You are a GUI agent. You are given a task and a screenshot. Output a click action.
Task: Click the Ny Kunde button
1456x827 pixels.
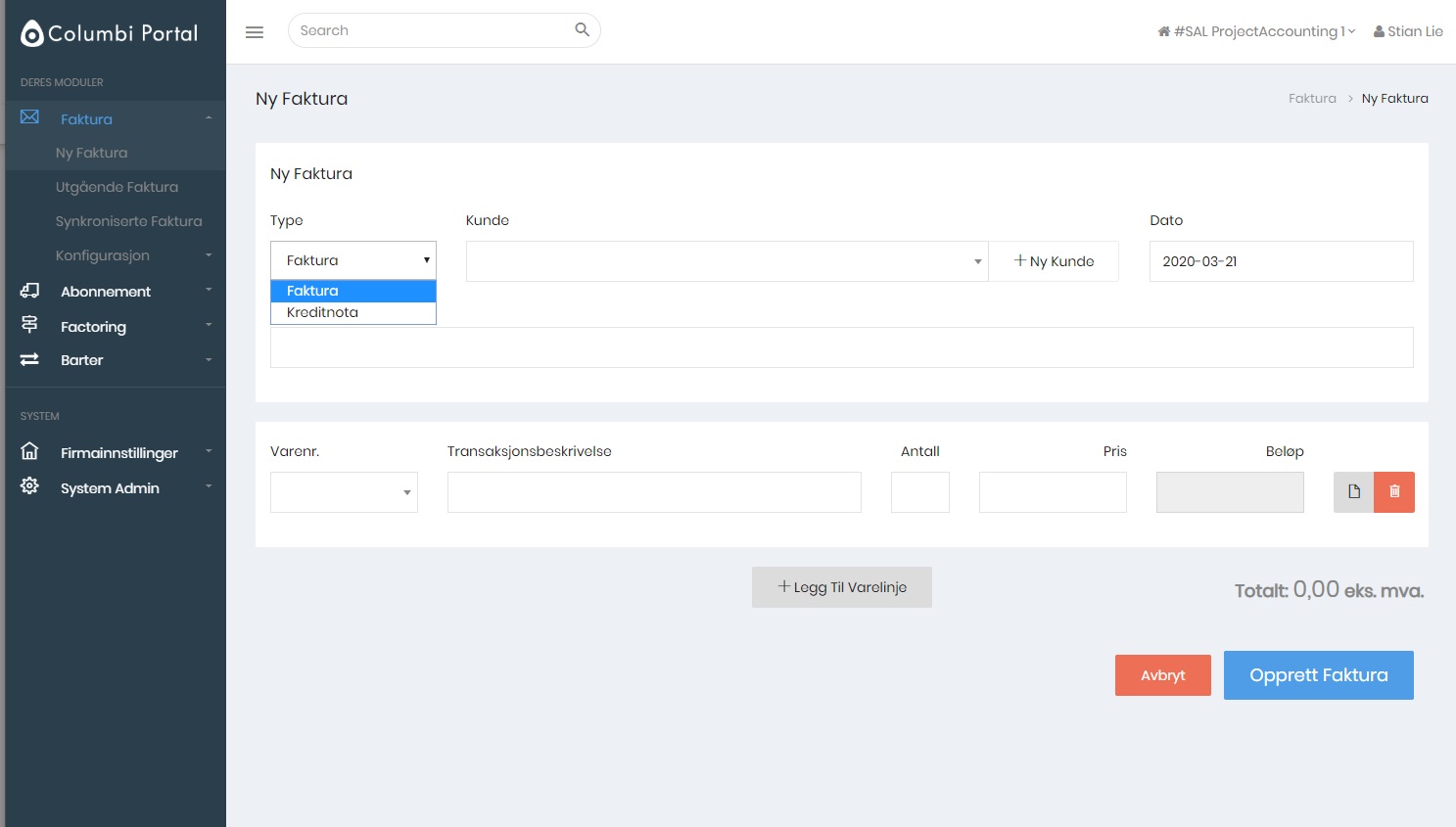tap(1054, 261)
